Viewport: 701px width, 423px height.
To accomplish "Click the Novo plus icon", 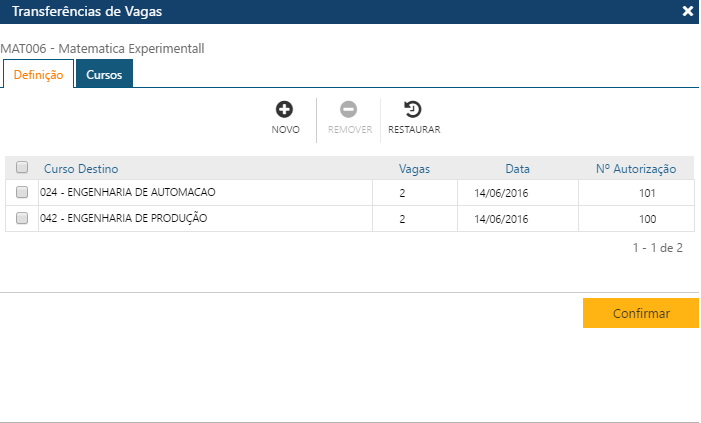I will (x=285, y=110).
